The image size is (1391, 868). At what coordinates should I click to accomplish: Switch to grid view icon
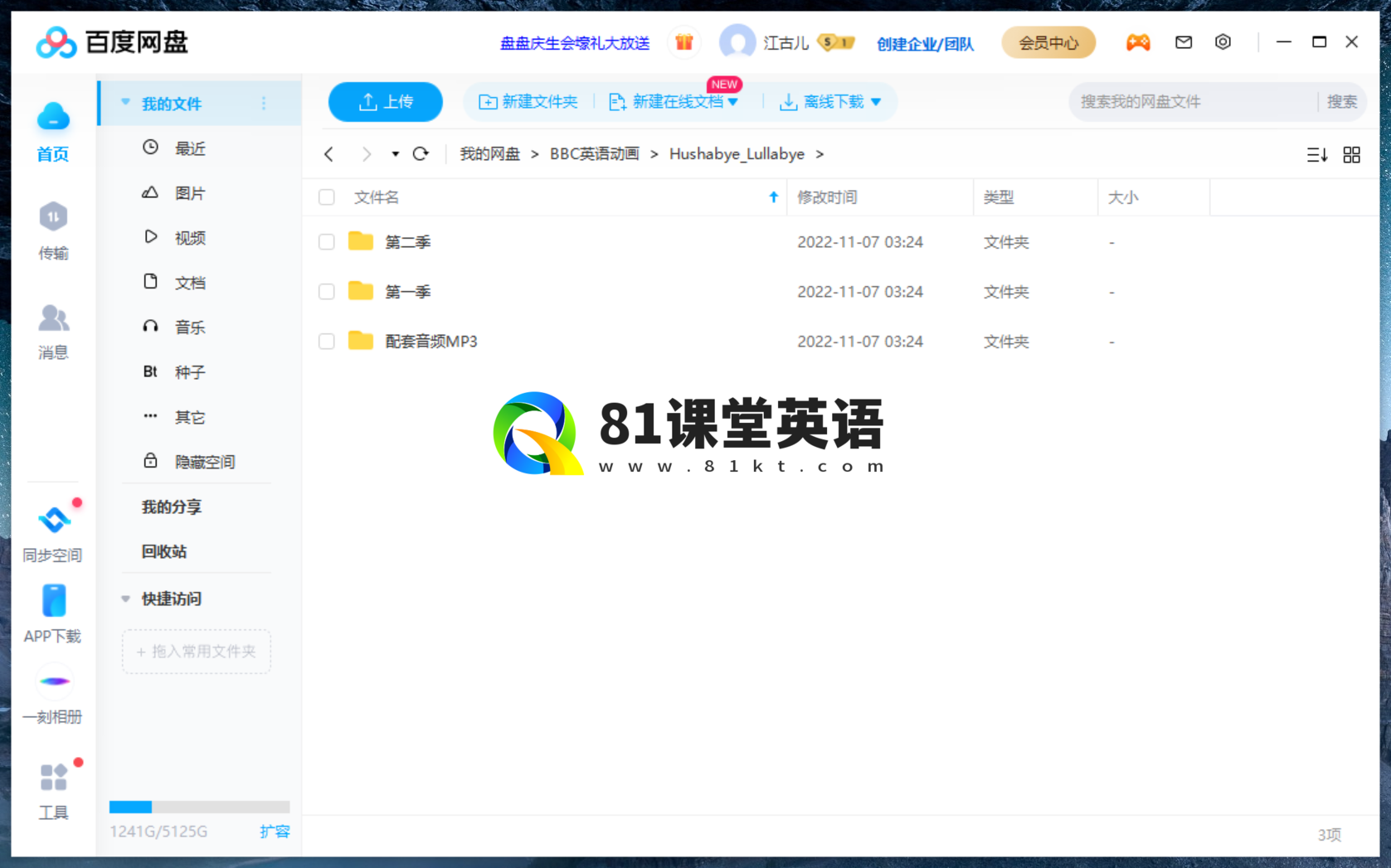(1352, 155)
